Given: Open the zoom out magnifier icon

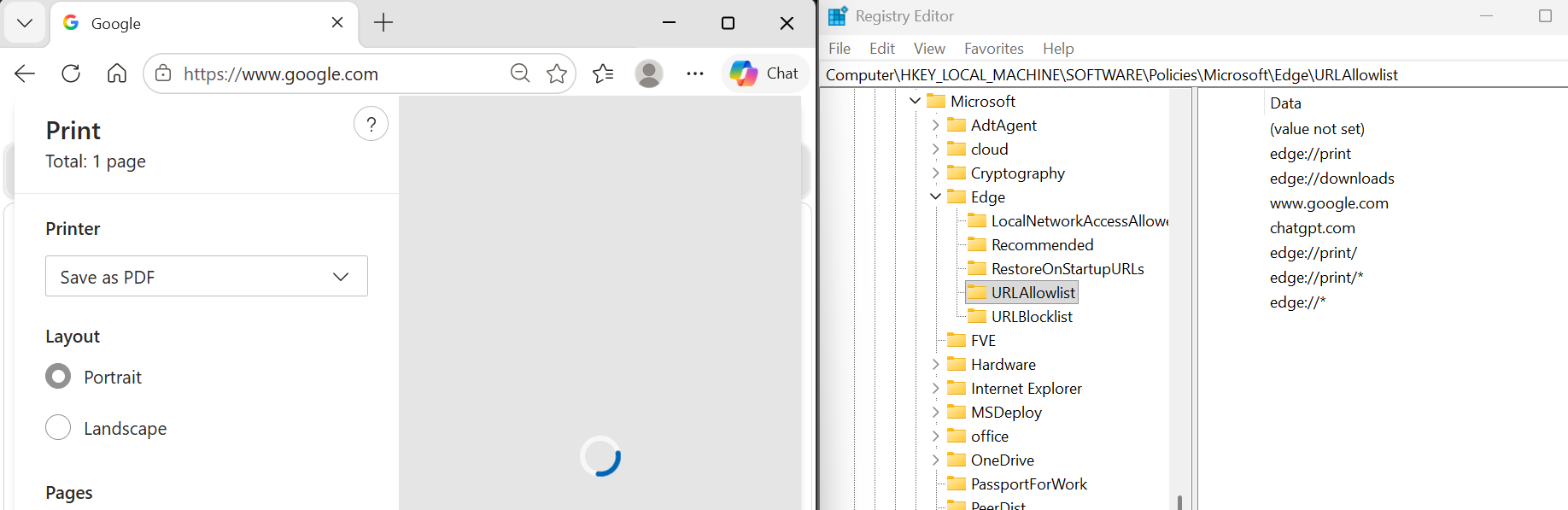Looking at the screenshot, I should coord(520,73).
